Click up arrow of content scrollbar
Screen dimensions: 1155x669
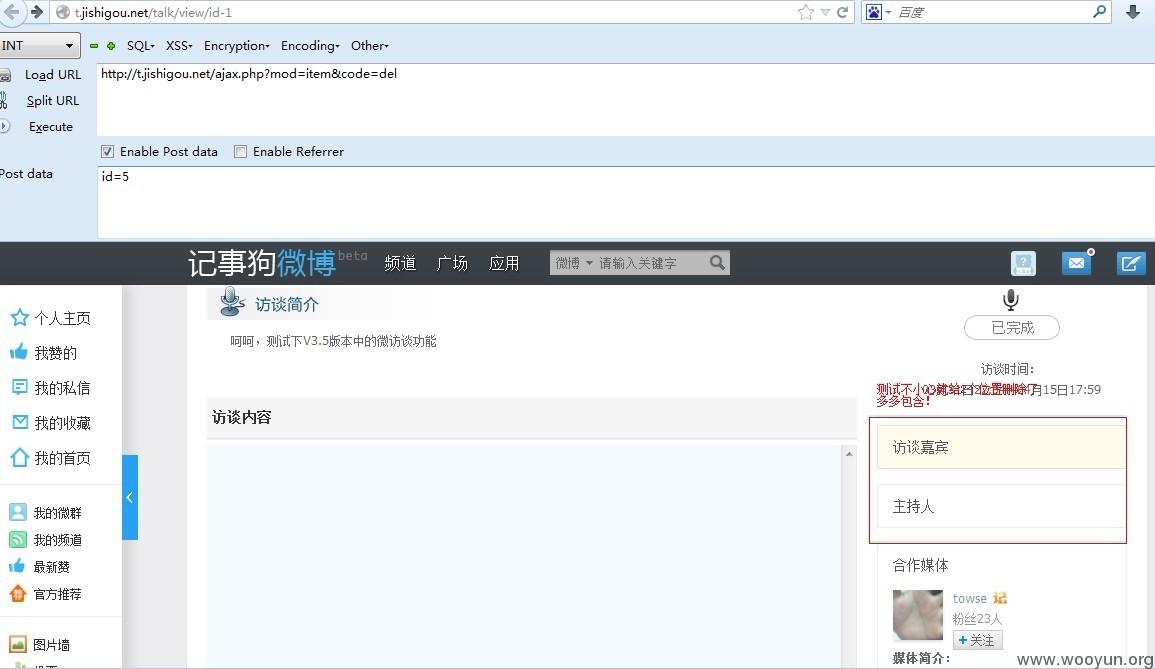coord(849,454)
